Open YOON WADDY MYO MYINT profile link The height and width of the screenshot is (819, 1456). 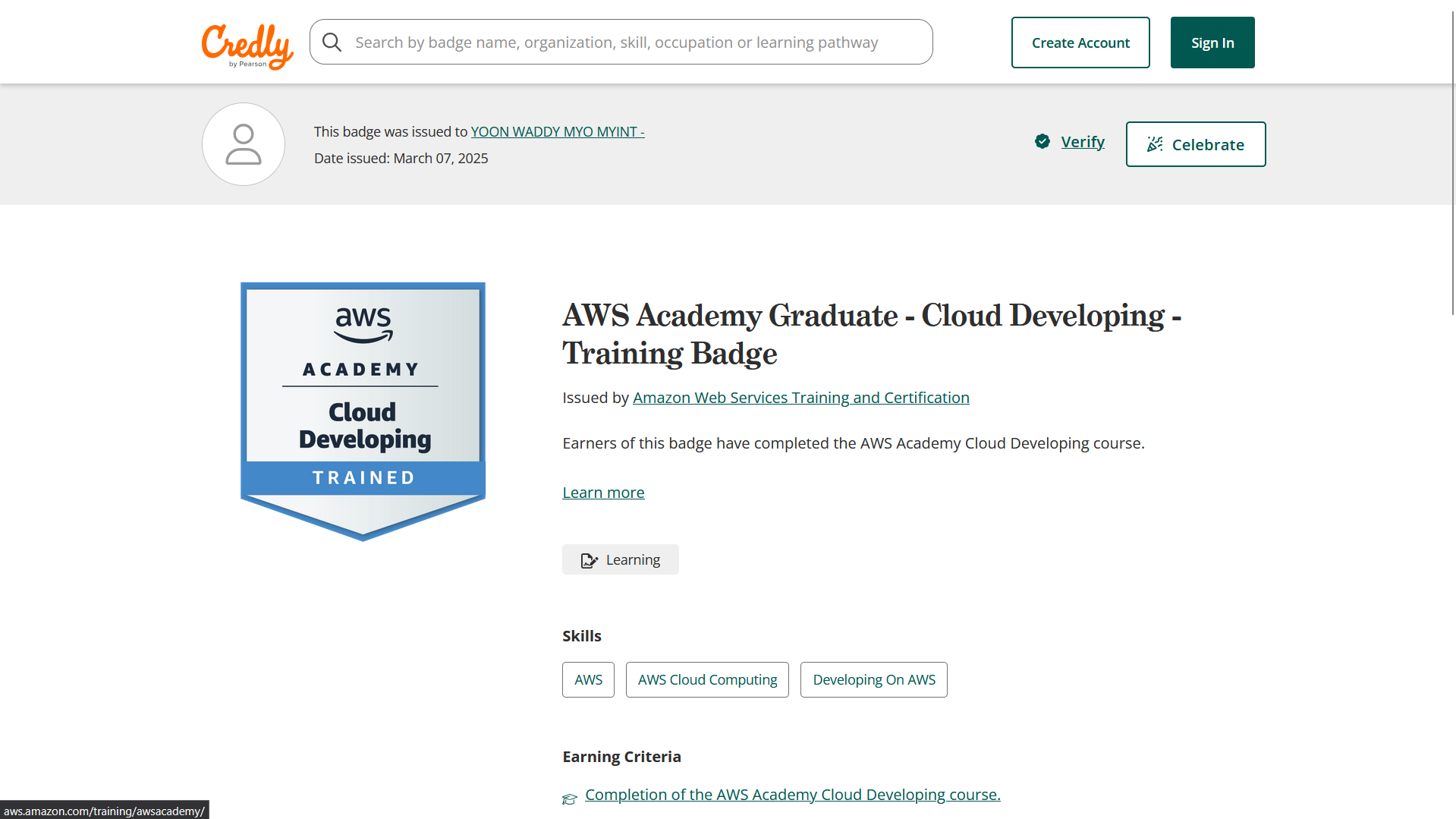(558, 131)
